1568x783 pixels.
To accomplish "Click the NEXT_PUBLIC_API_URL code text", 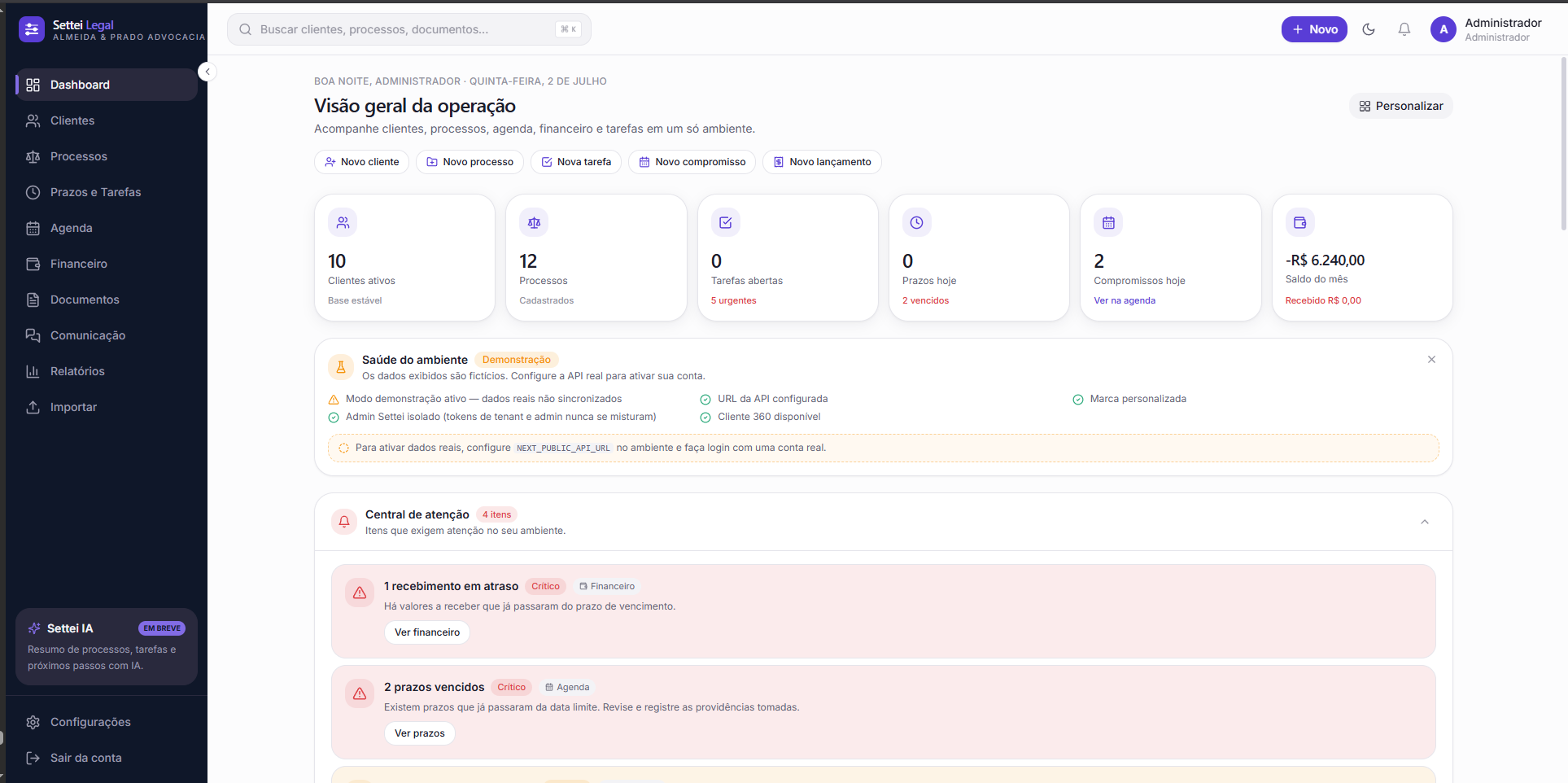I will click(x=563, y=448).
